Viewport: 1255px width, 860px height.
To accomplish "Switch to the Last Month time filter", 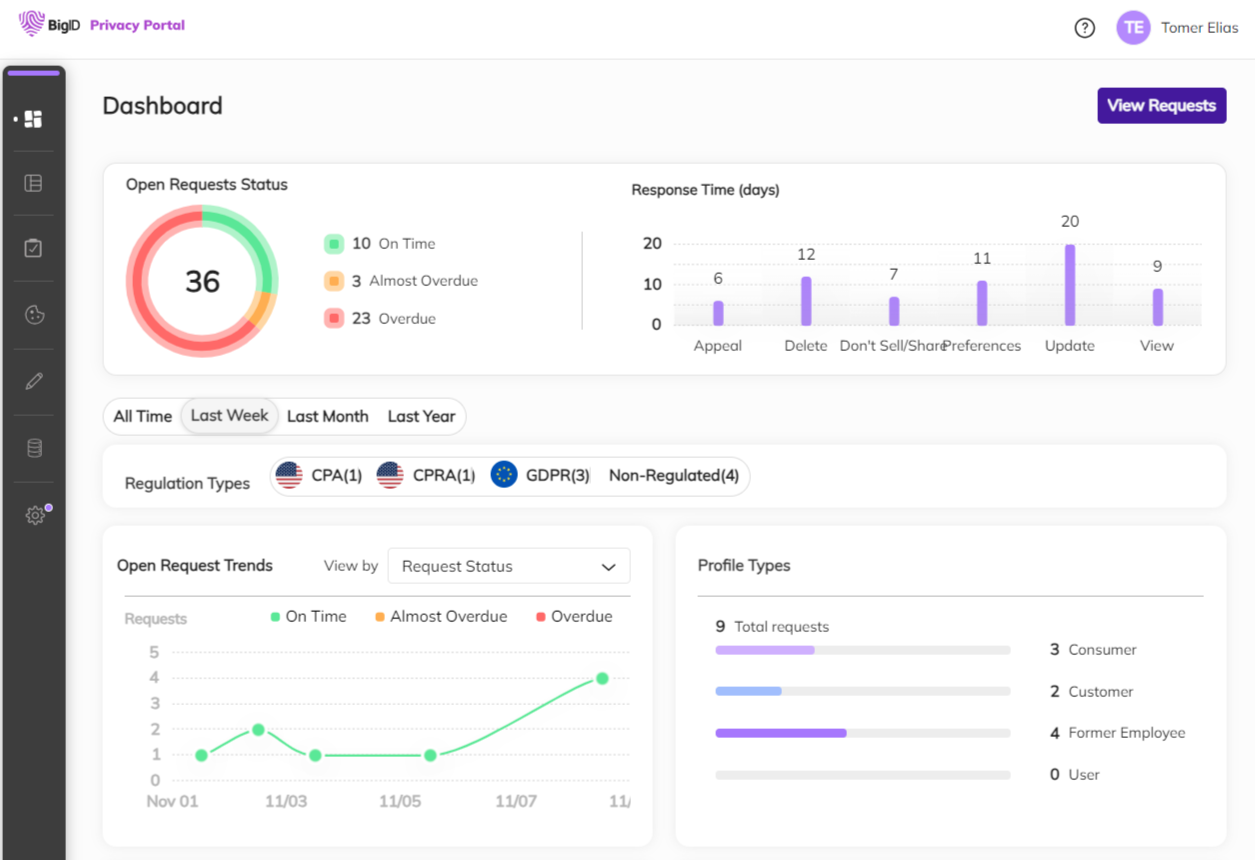I will pyautogui.click(x=327, y=415).
